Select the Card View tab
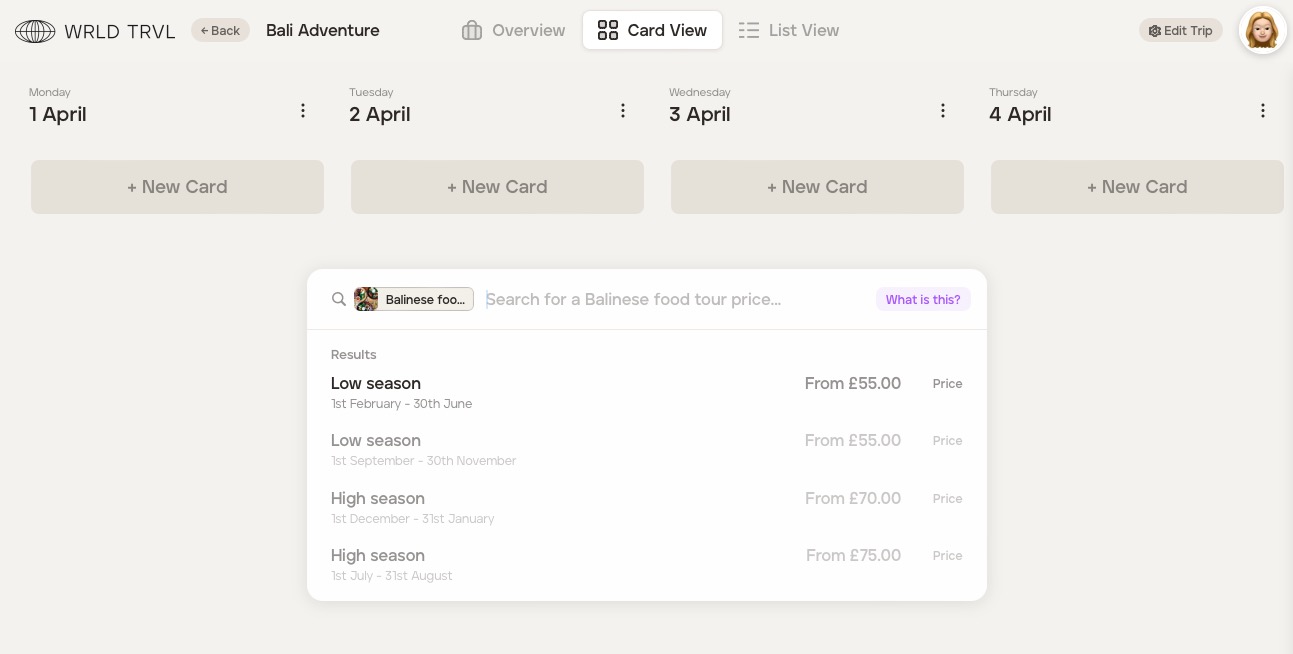The image size is (1293, 654). tap(652, 31)
